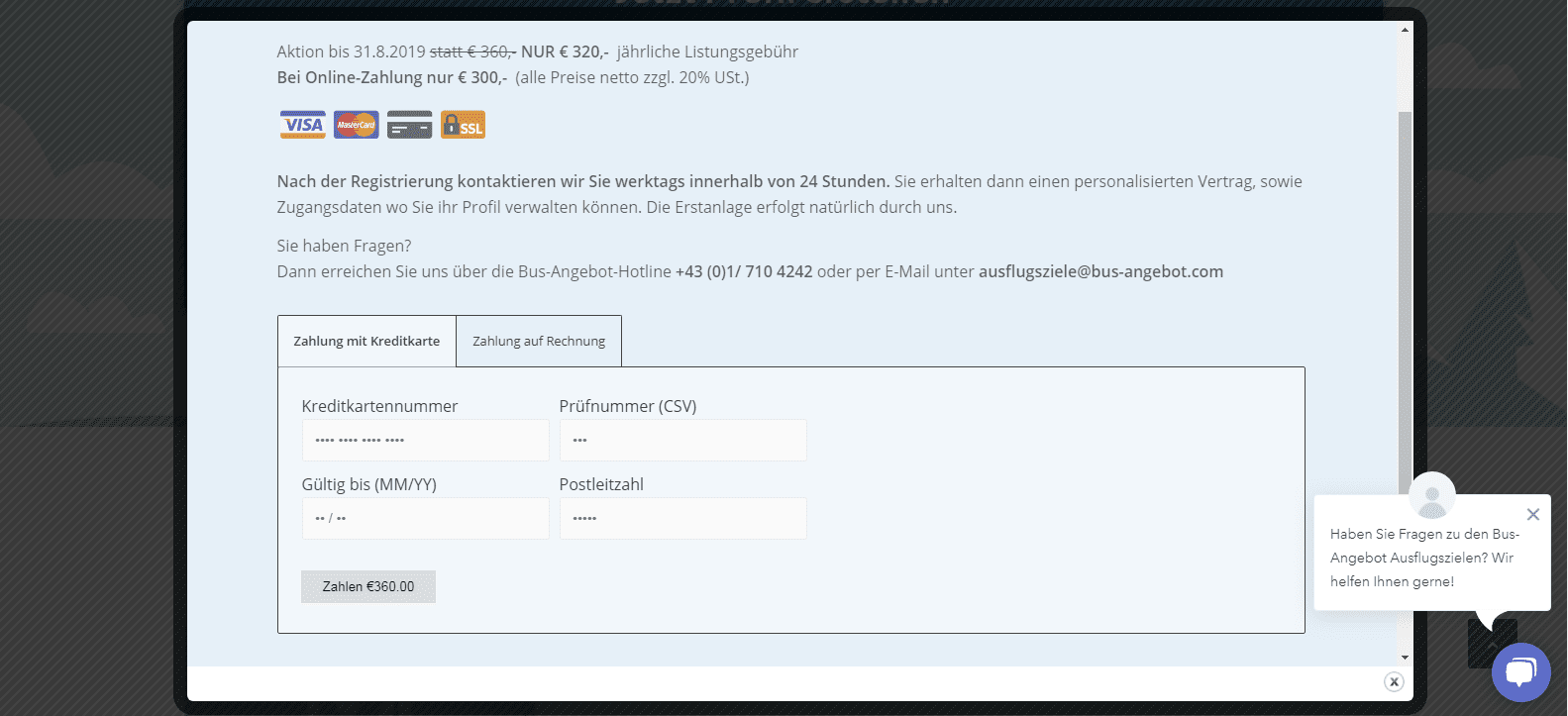Click into the Prüfnummer (CSV) field

click(682, 440)
